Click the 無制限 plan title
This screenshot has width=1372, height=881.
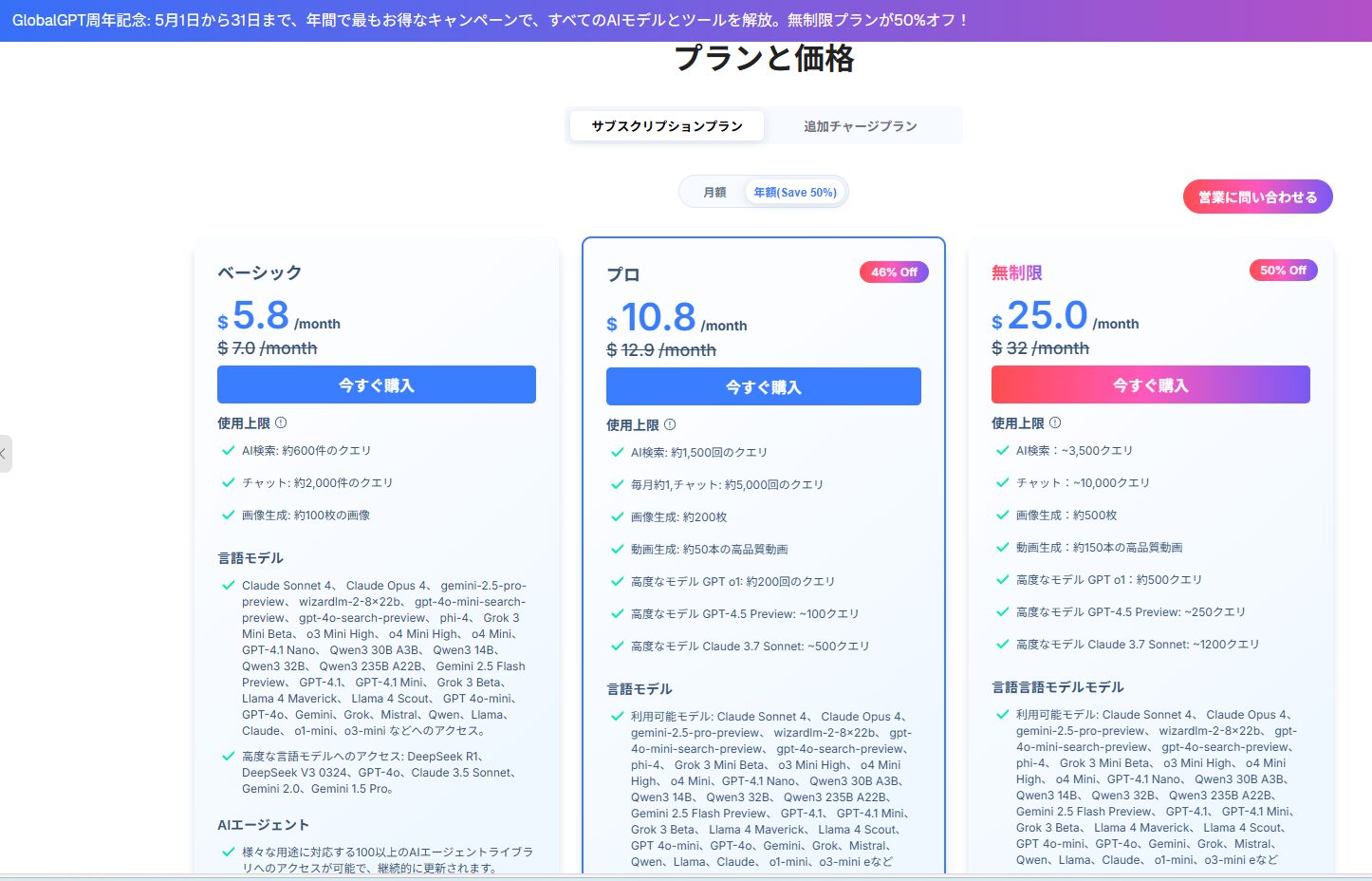[x=1017, y=272]
